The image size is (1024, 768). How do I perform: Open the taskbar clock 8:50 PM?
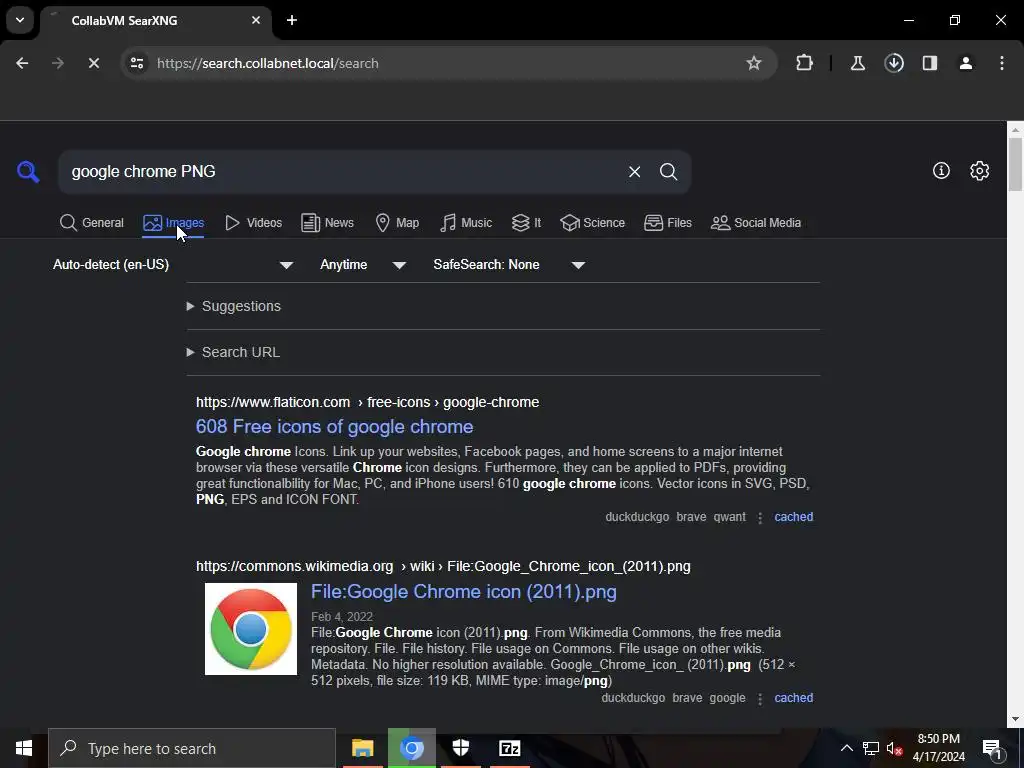(938, 748)
